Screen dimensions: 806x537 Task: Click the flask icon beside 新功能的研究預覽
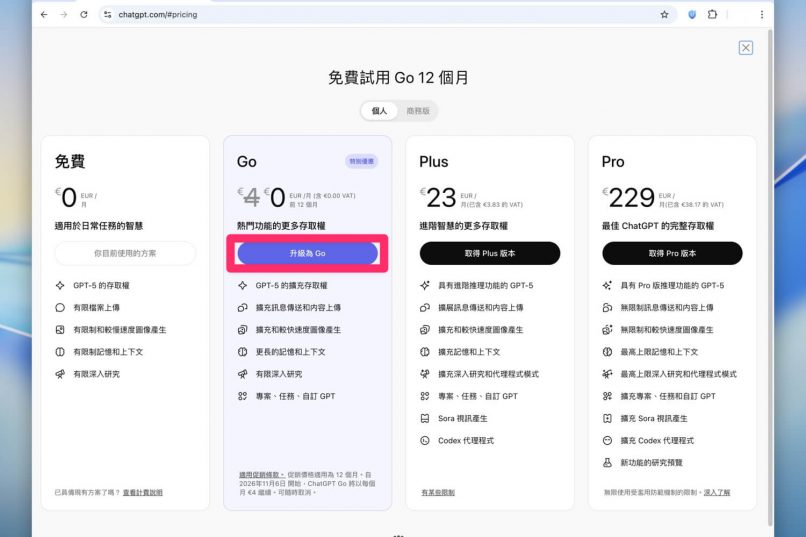[607, 463]
